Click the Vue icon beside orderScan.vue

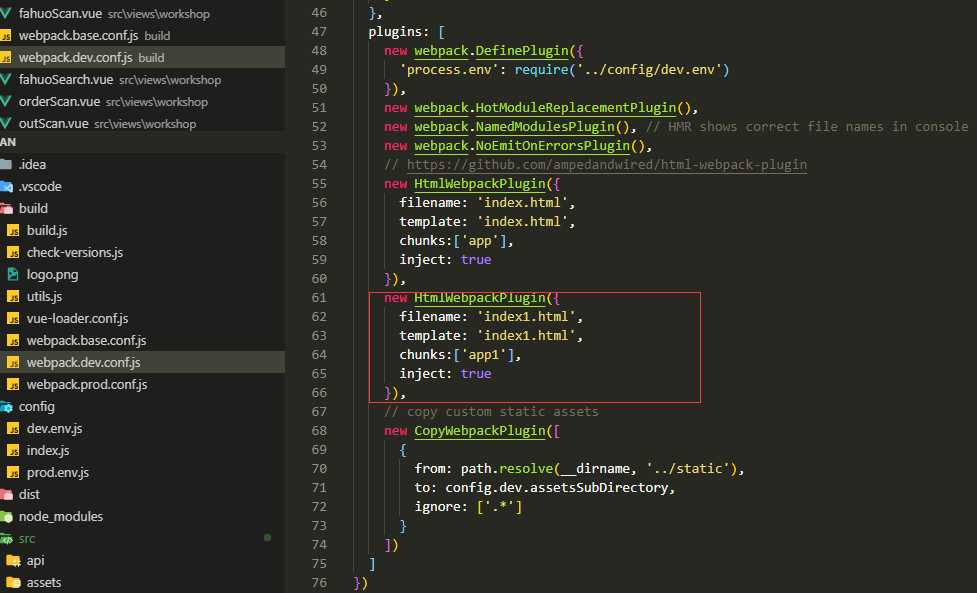tap(6, 102)
